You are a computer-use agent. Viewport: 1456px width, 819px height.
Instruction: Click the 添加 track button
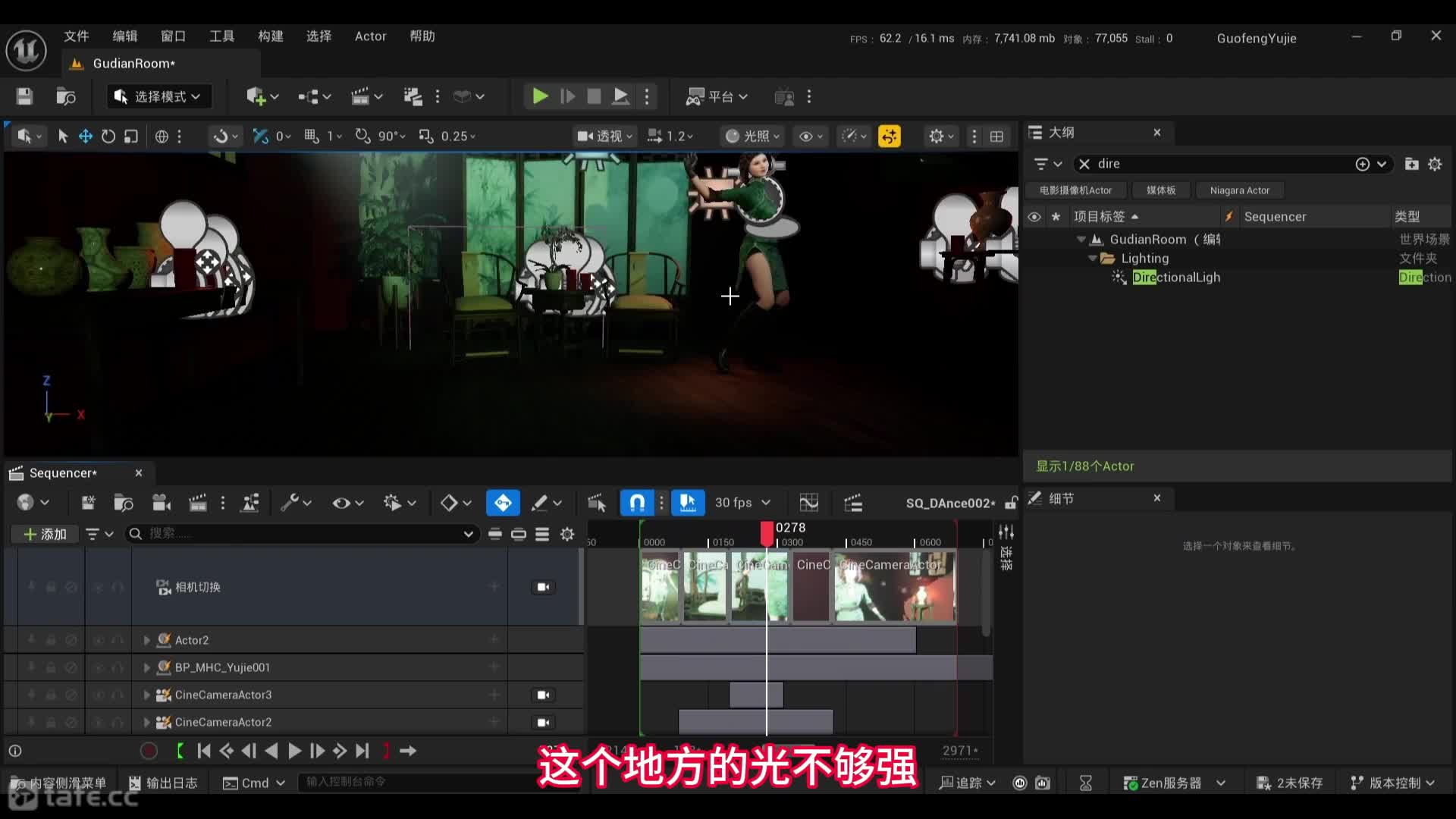pos(45,534)
